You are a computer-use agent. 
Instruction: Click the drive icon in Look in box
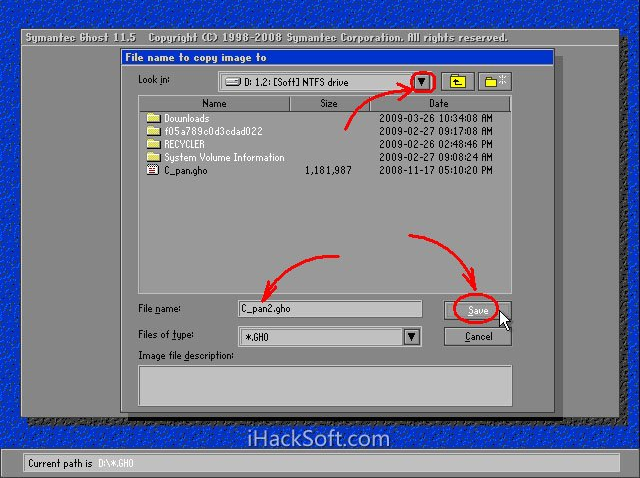point(232,82)
